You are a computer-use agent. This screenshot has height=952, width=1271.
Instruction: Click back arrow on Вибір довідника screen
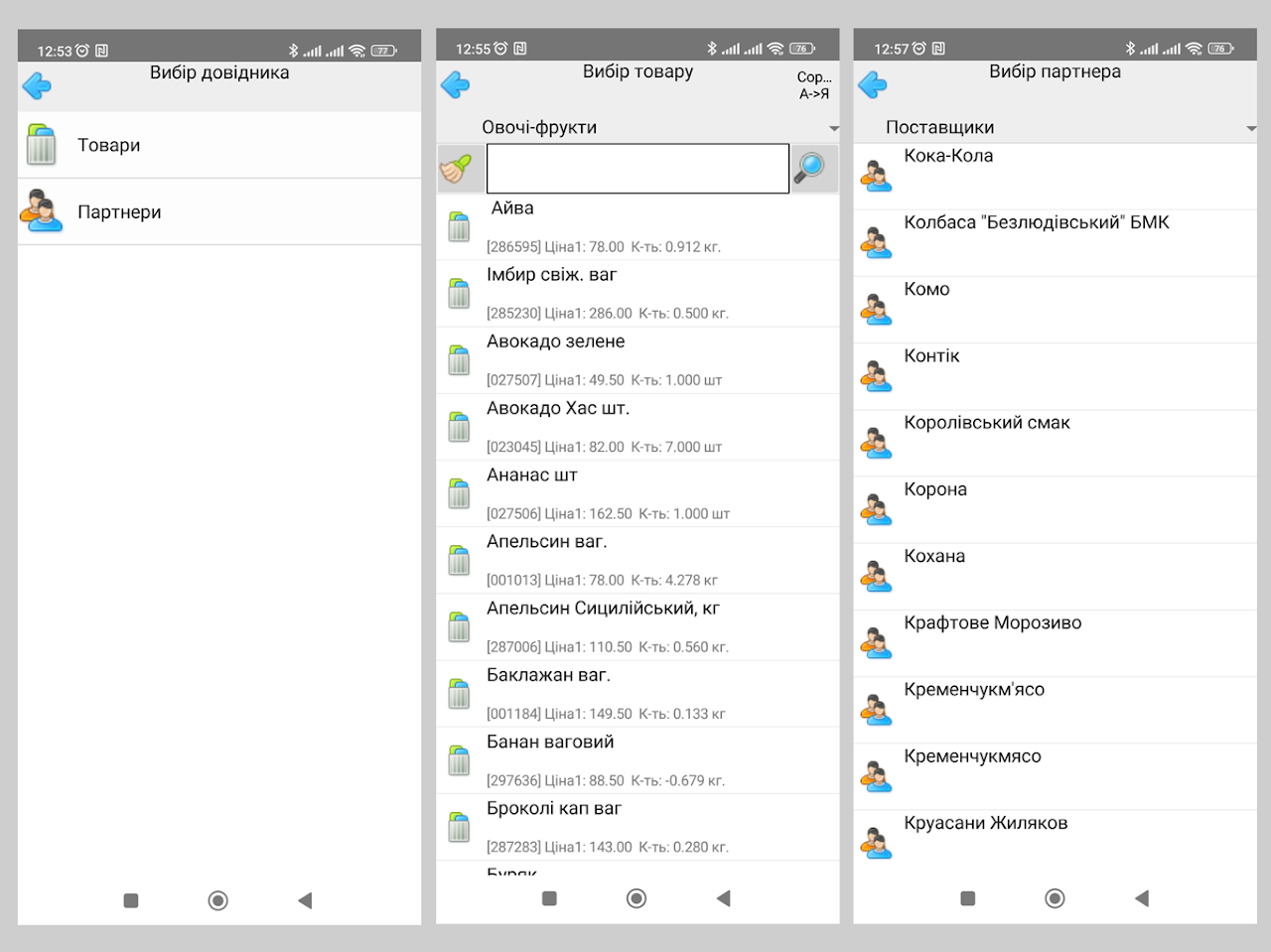pyautogui.click(x=37, y=86)
